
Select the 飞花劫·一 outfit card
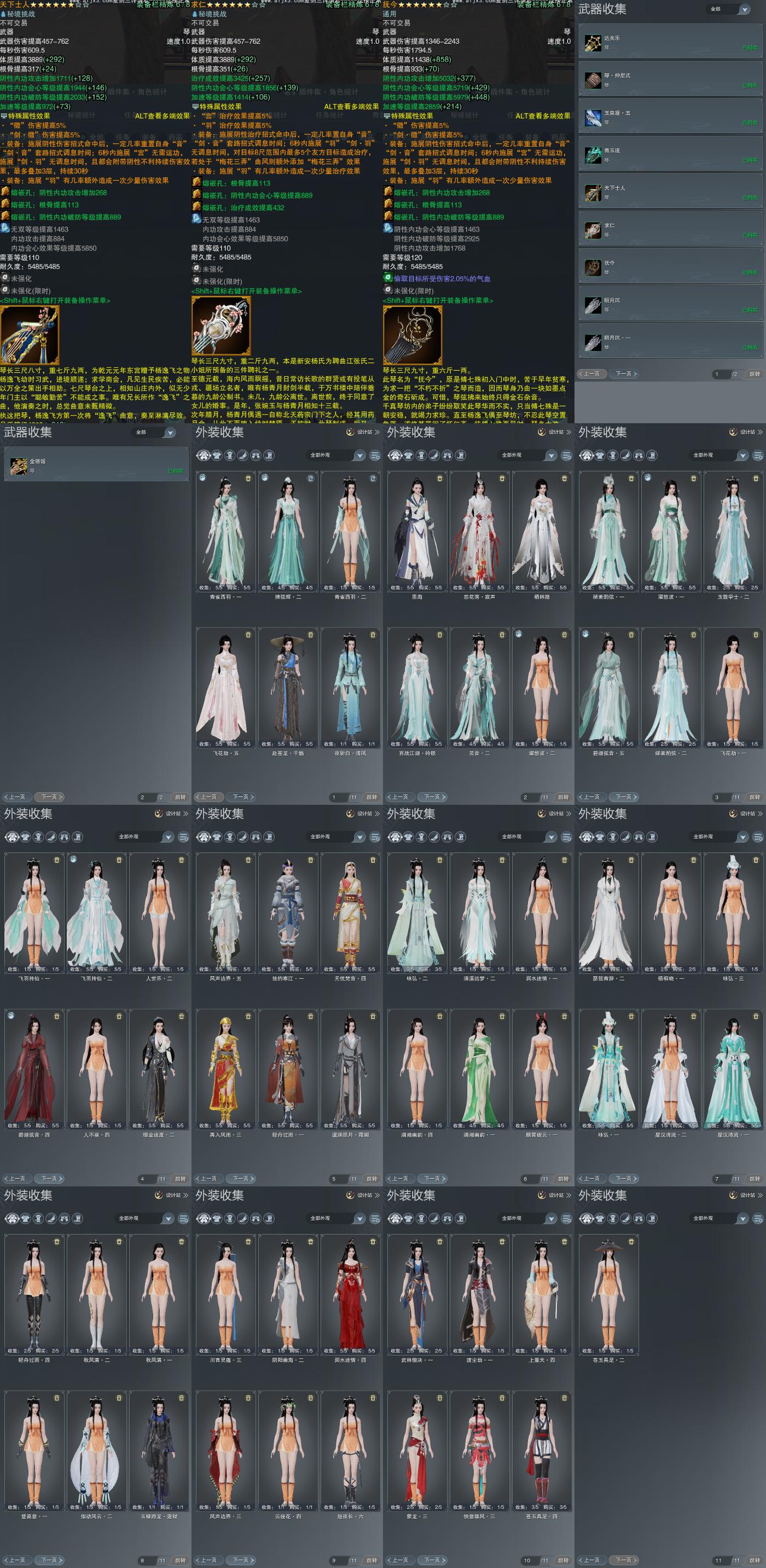click(x=733, y=688)
